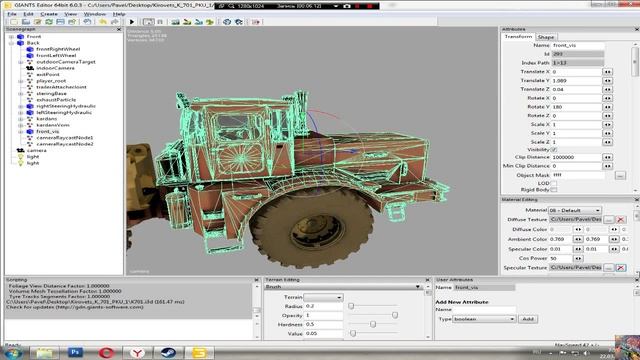This screenshot has width=640, height=360.
Task: Click the Add button for new attribute
Action: pyautogui.click(x=528, y=319)
